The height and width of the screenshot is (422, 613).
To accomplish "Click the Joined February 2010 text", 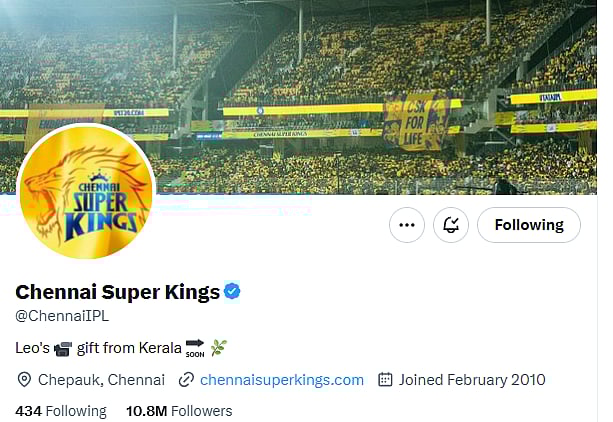I will [x=472, y=380].
